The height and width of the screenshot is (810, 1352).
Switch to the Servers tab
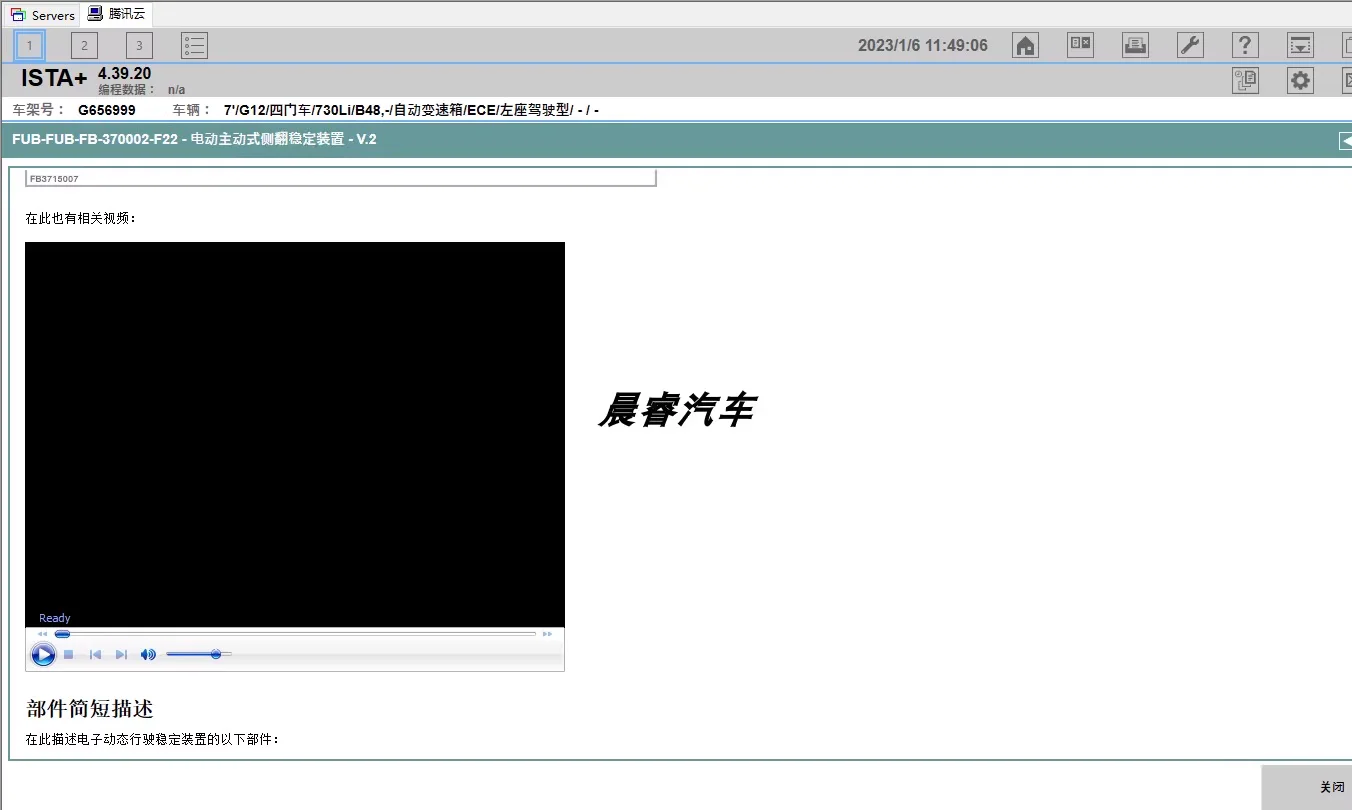(x=42, y=15)
